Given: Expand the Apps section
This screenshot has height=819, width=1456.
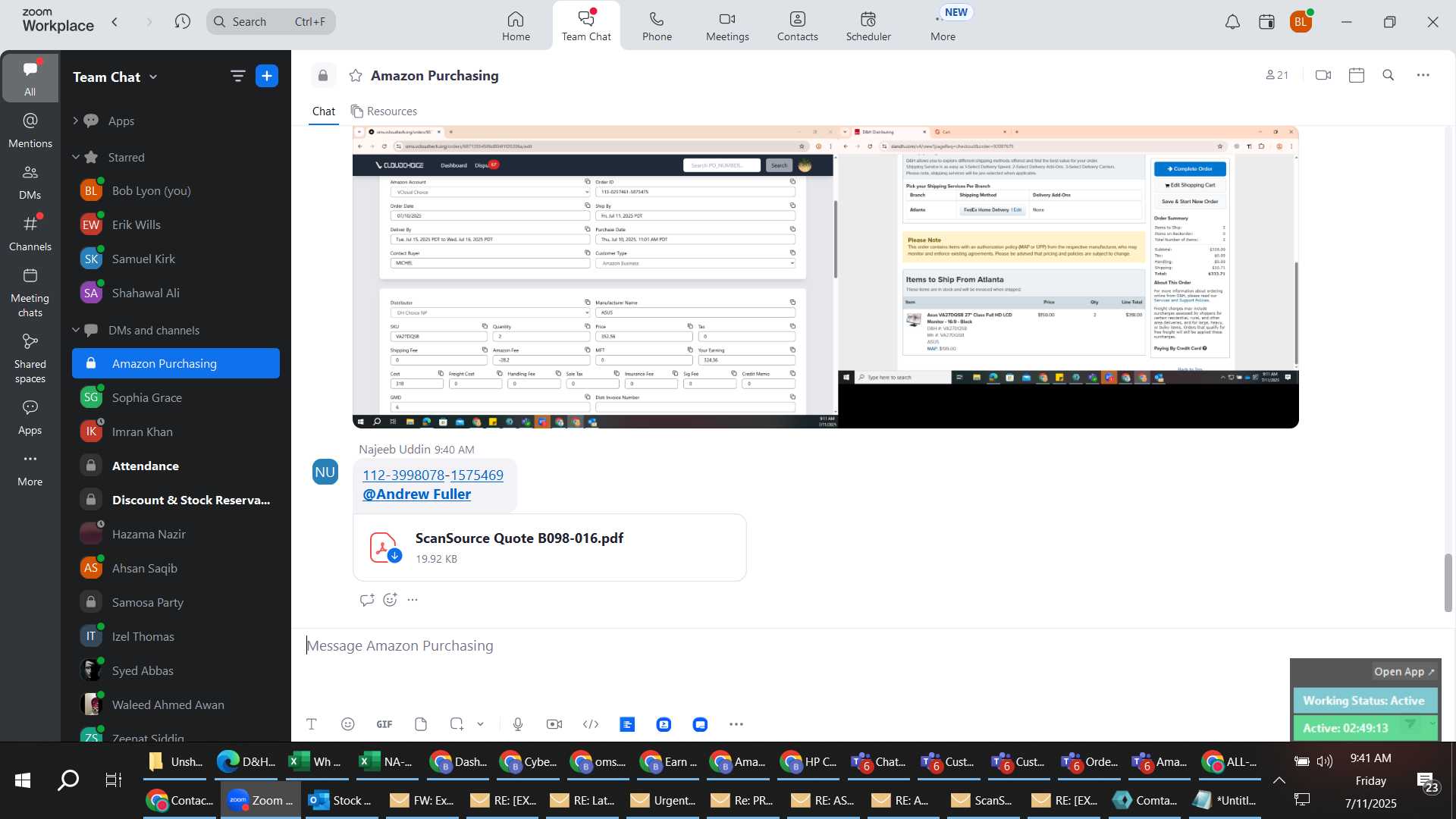Looking at the screenshot, I should (x=75, y=121).
